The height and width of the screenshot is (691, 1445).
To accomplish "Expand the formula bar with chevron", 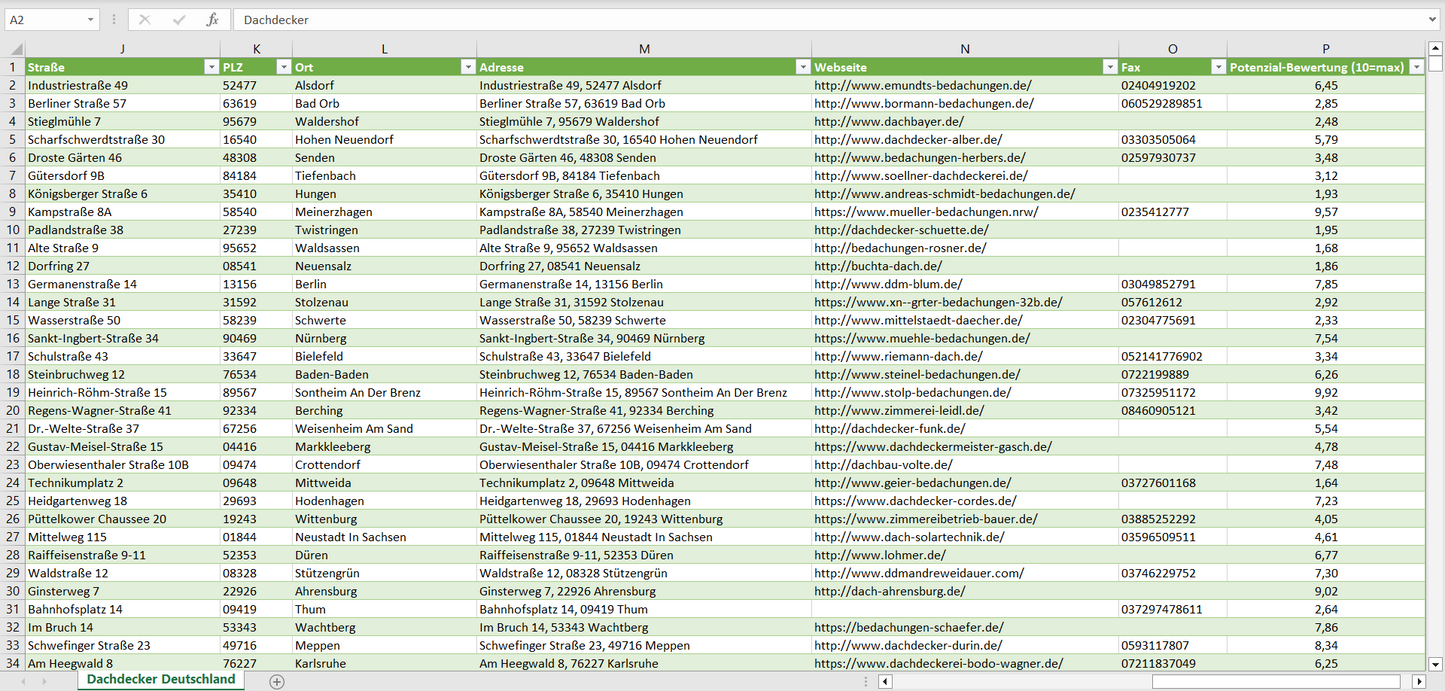I will tap(1433, 20).
